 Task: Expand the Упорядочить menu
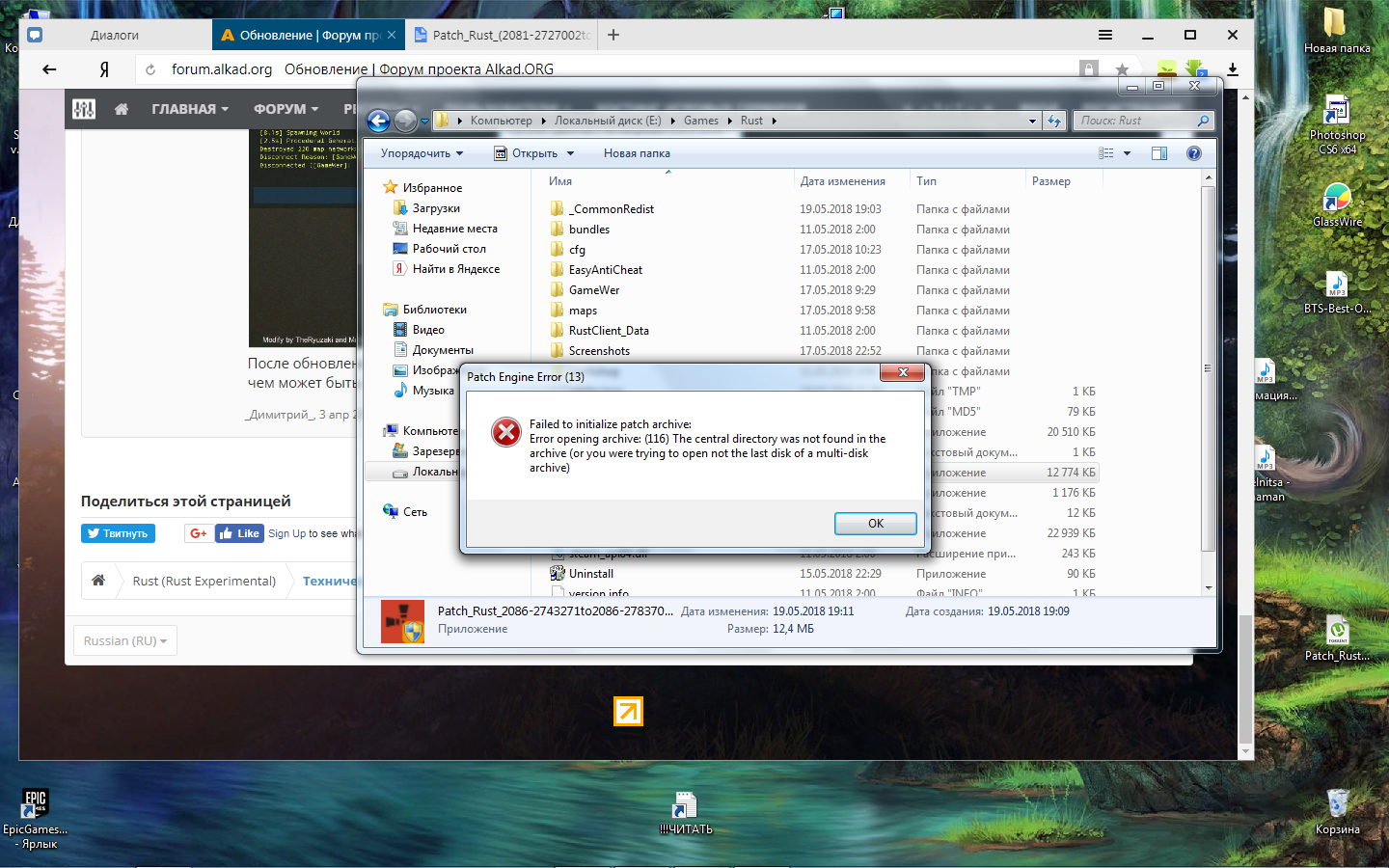tap(422, 153)
